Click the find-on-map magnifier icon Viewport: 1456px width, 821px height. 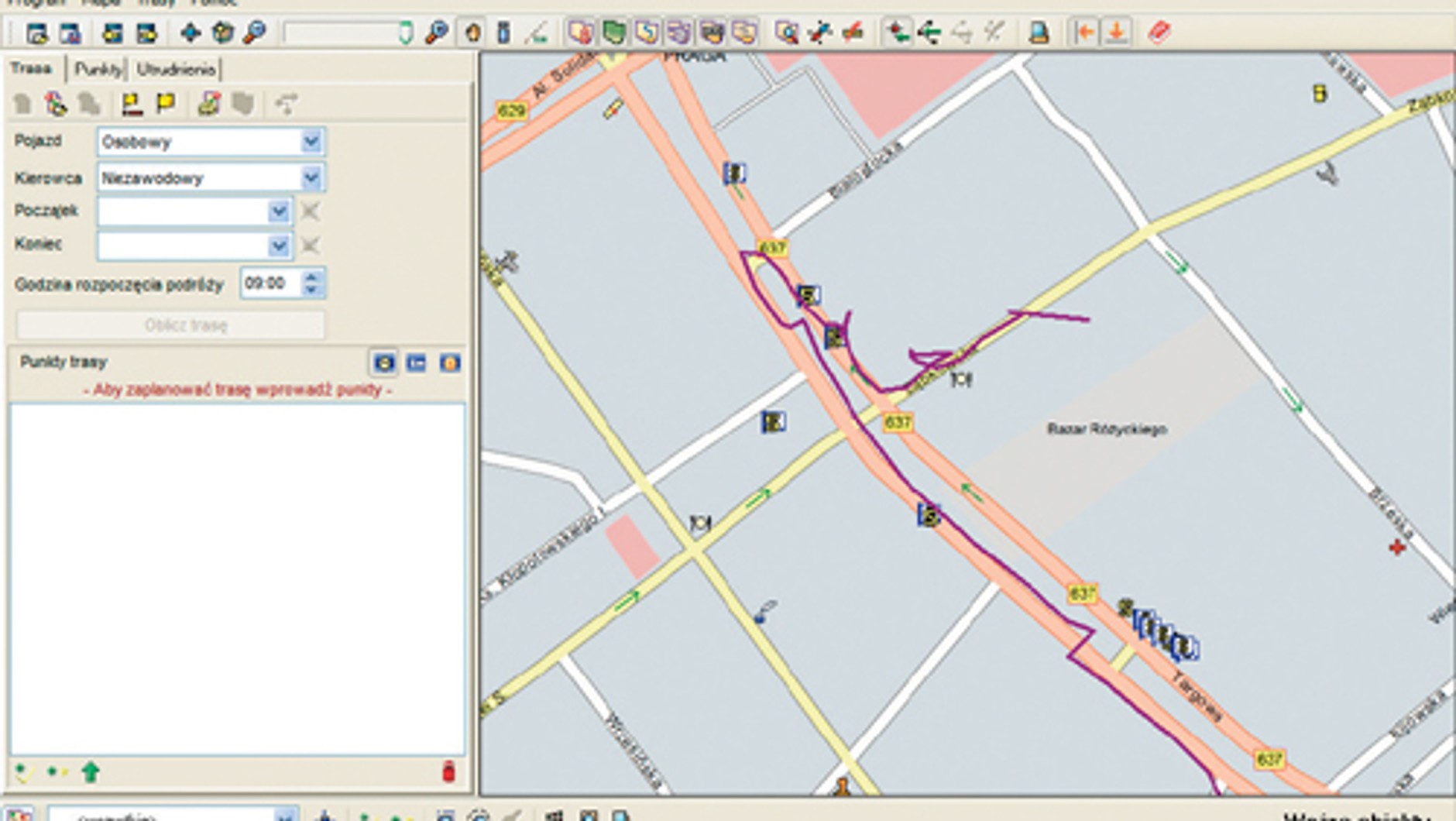(787, 33)
